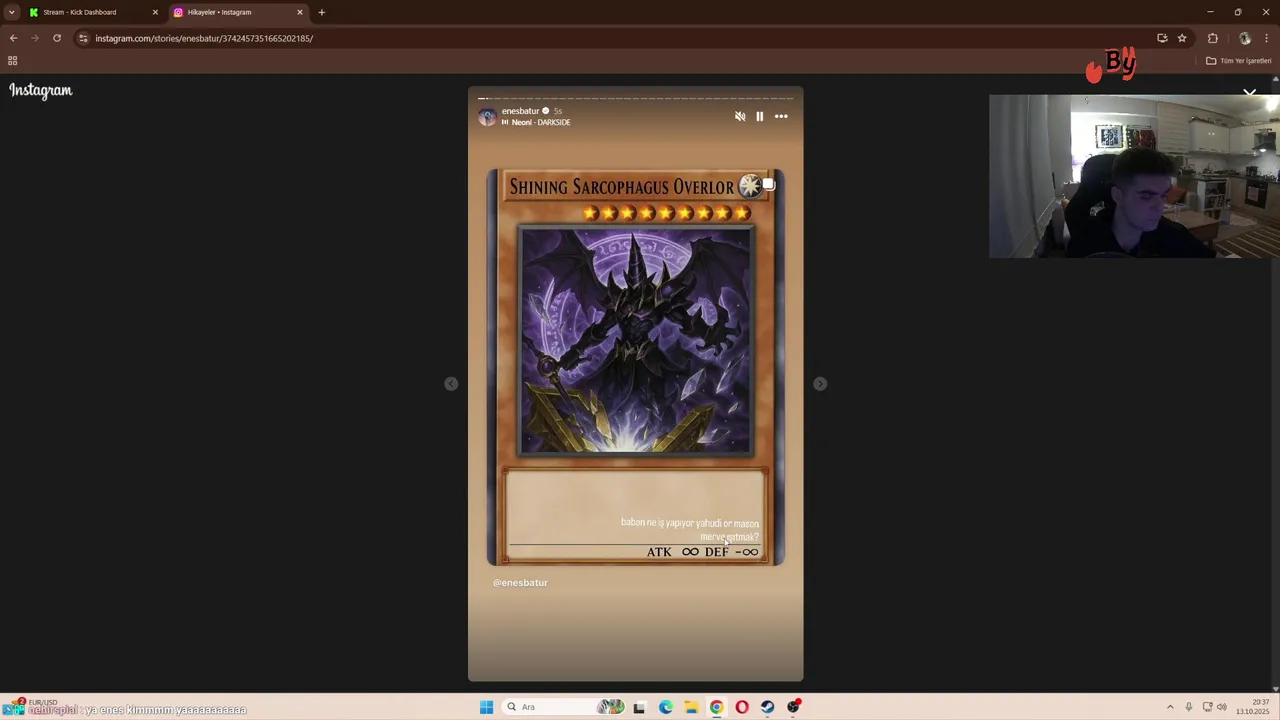
Task: Open Task View on the taskbar
Action: click(639, 707)
